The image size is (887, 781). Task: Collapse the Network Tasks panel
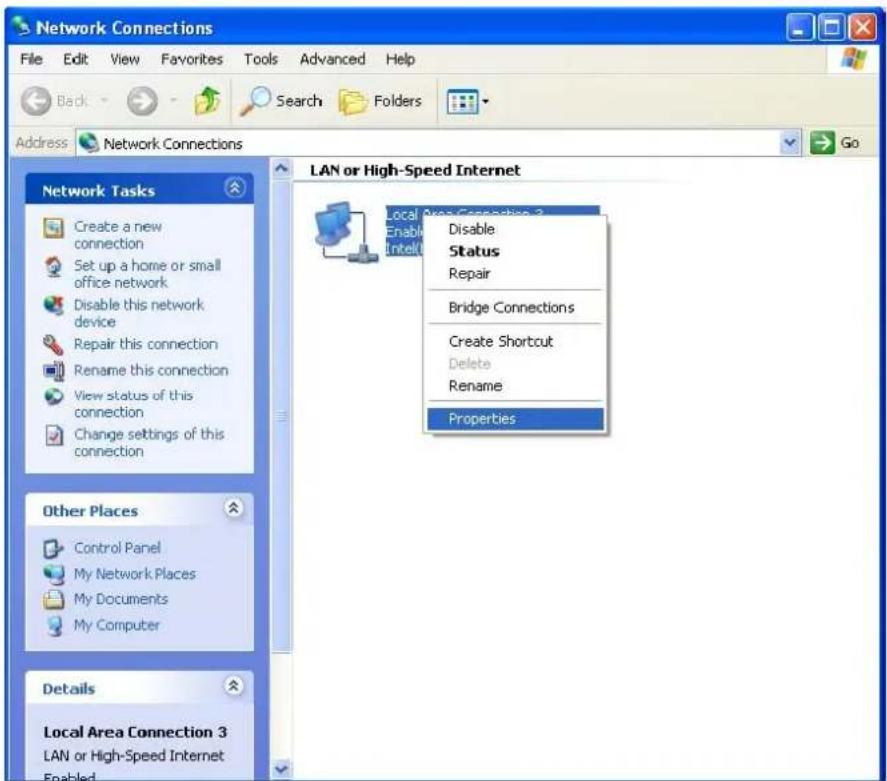point(235,188)
